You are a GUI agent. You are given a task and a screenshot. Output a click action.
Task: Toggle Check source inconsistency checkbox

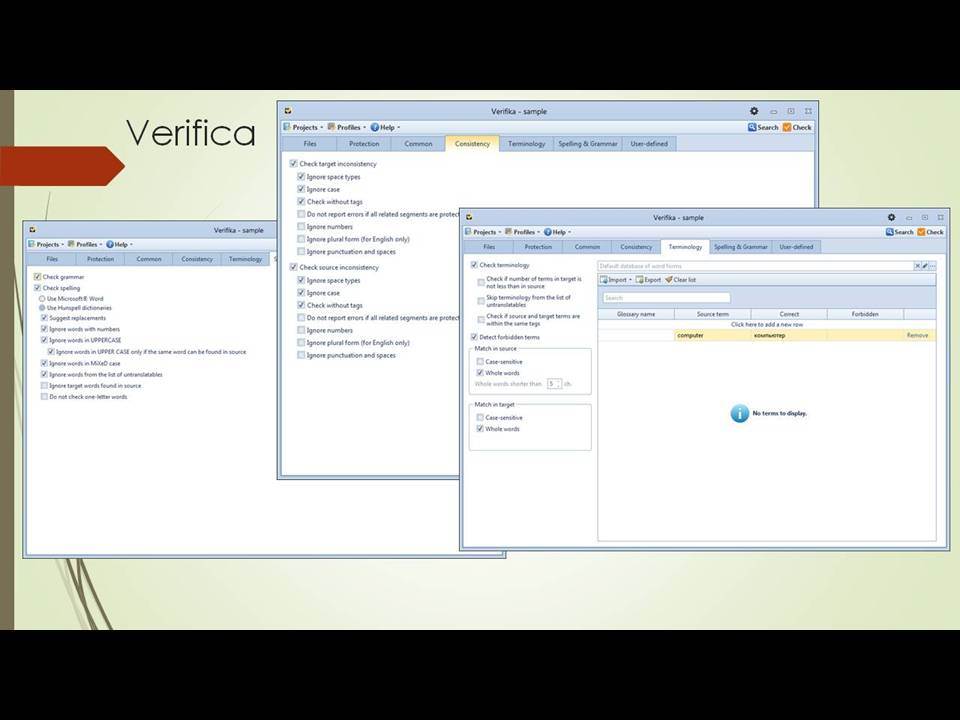pos(293,267)
